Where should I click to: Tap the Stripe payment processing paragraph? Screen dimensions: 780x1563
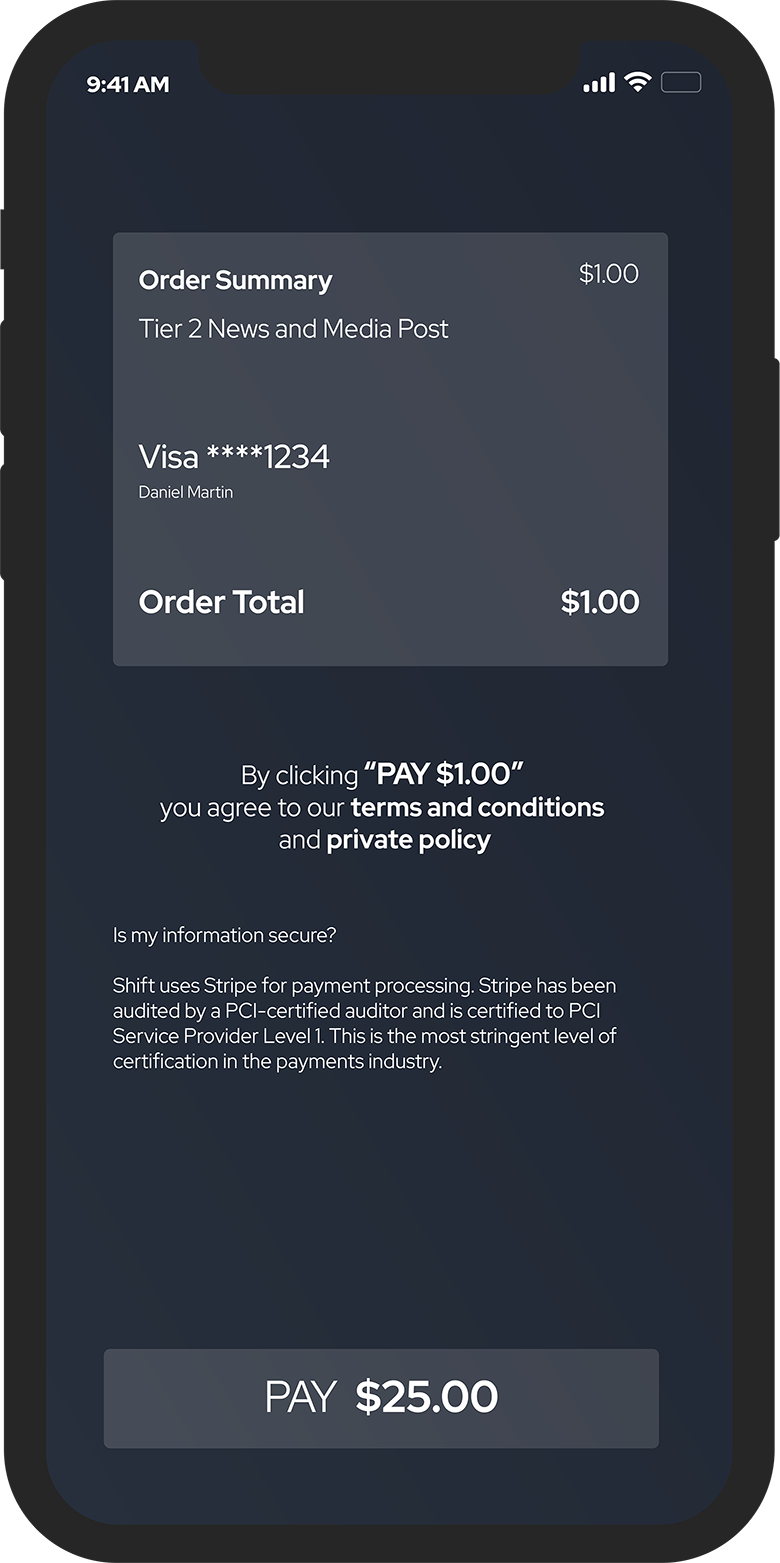(x=365, y=1024)
